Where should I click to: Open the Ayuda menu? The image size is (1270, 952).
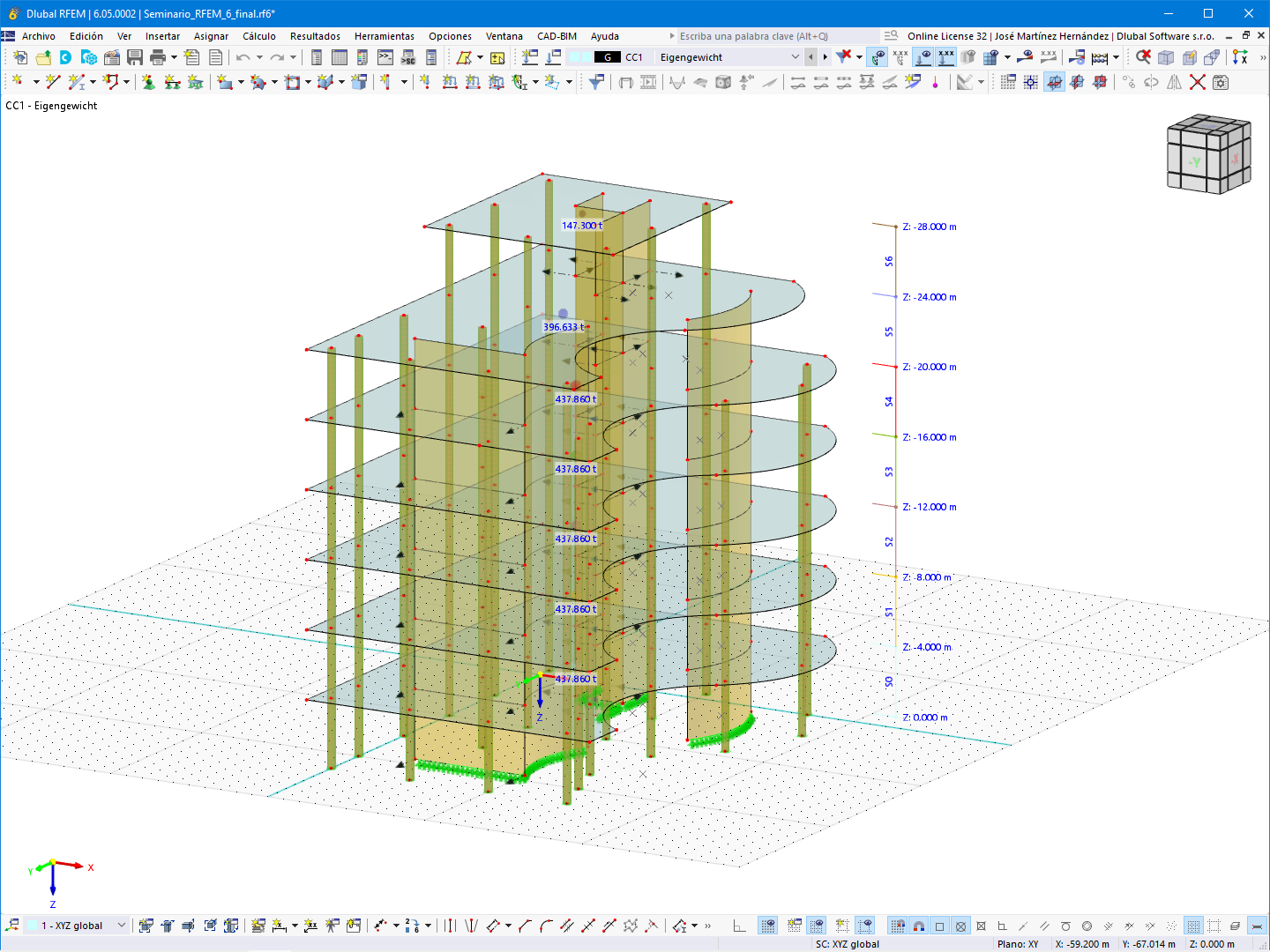605,36
